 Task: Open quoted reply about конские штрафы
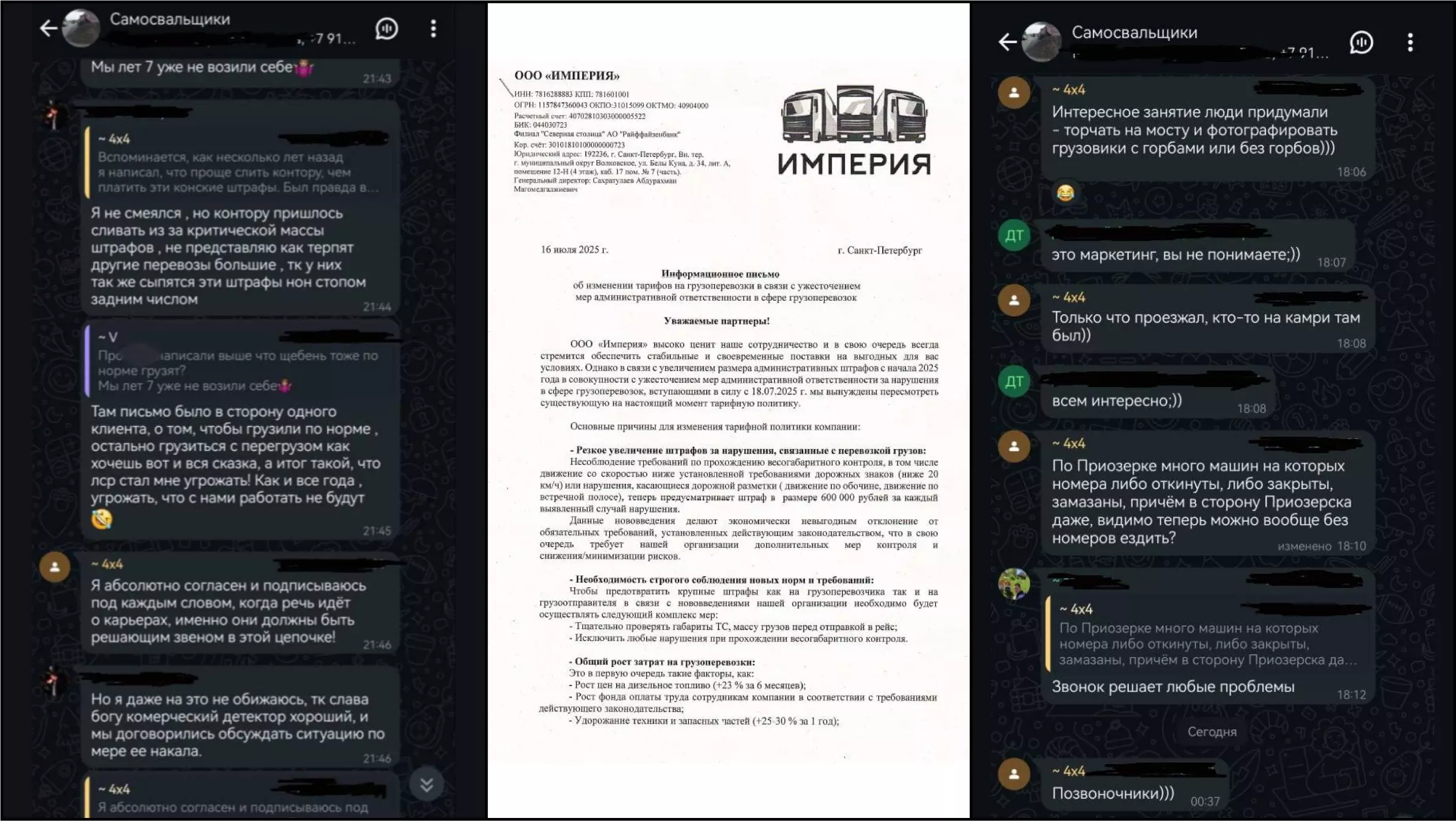point(237,164)
